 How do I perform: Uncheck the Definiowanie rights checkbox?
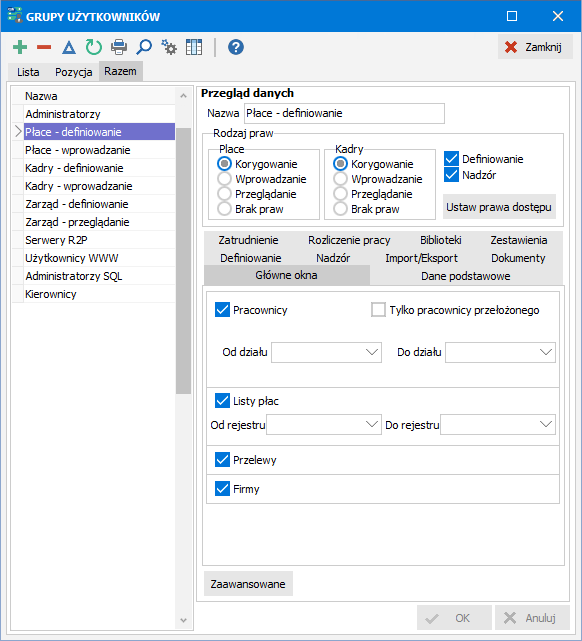(452, 159)
